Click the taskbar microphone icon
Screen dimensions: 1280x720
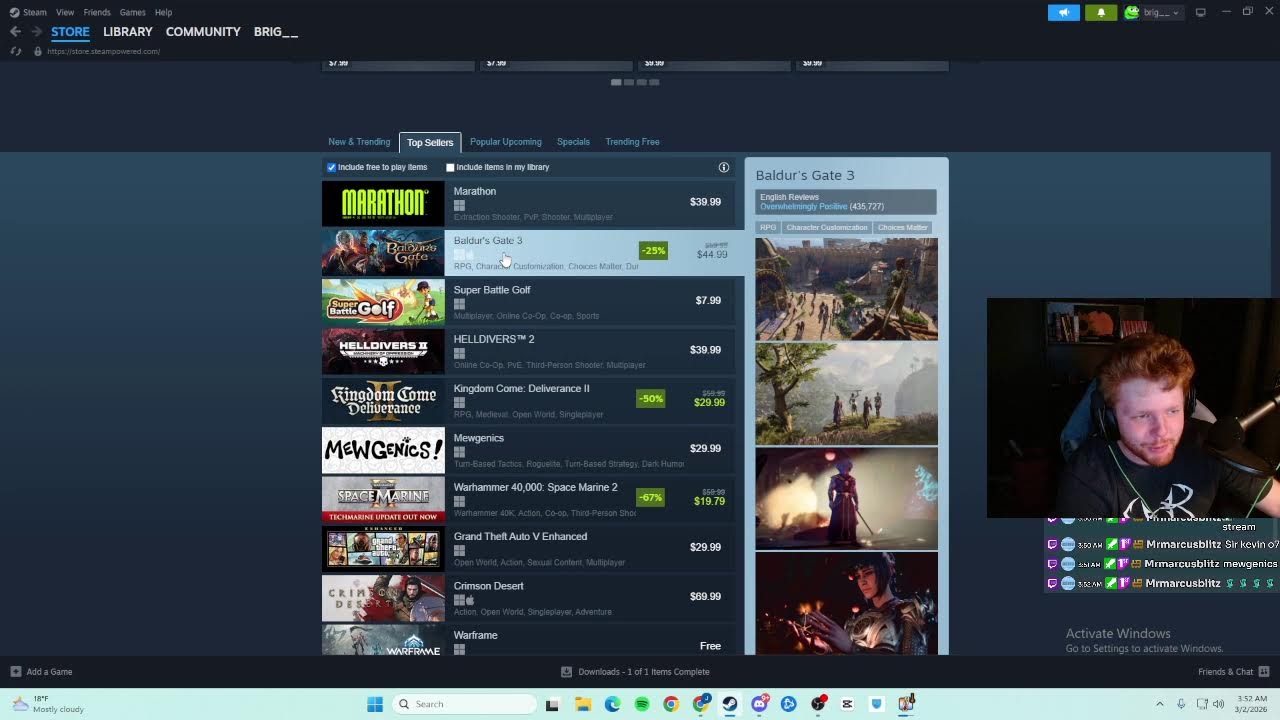(x=1181, y=704)
